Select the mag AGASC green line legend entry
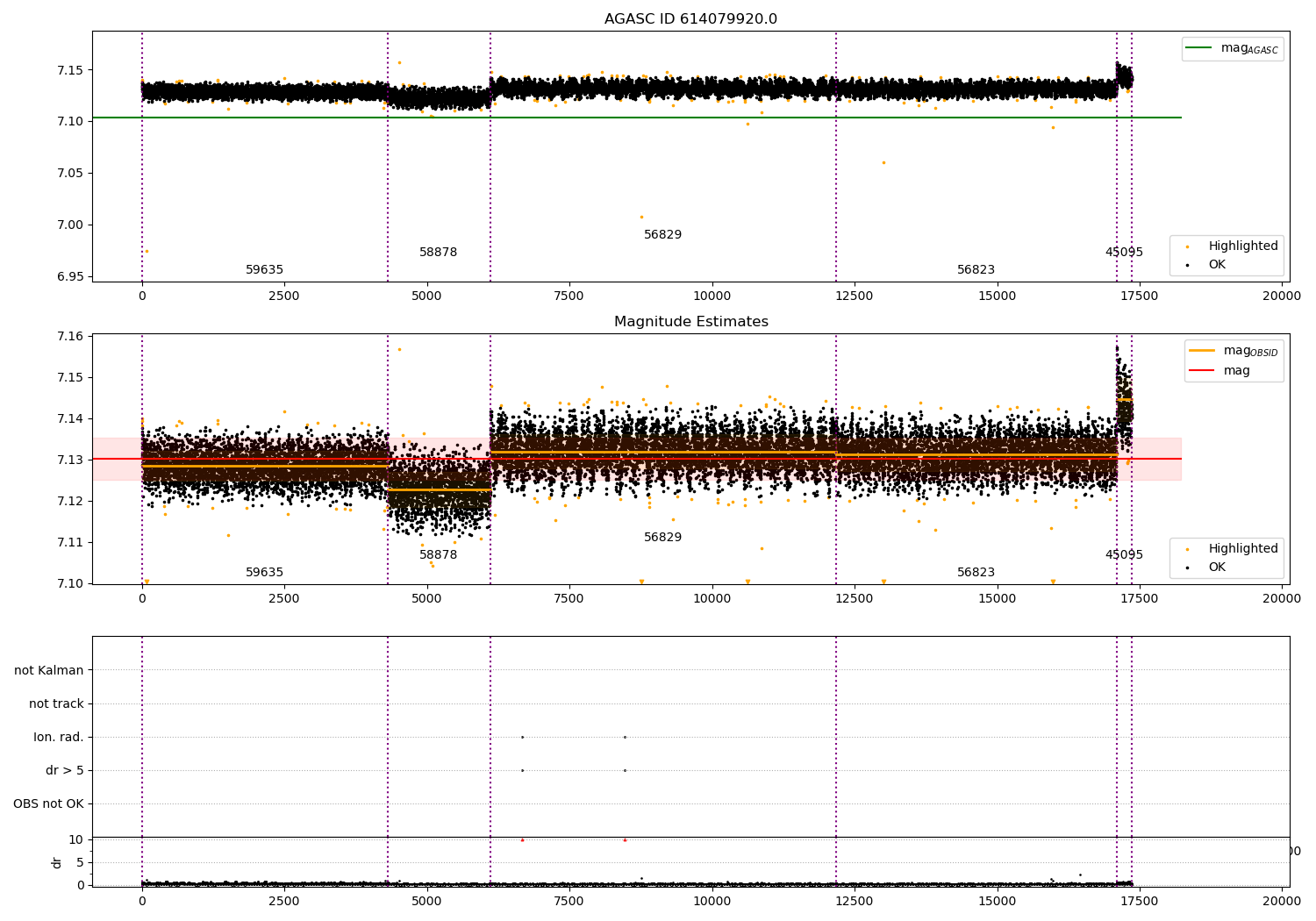 click(1233, 48)
